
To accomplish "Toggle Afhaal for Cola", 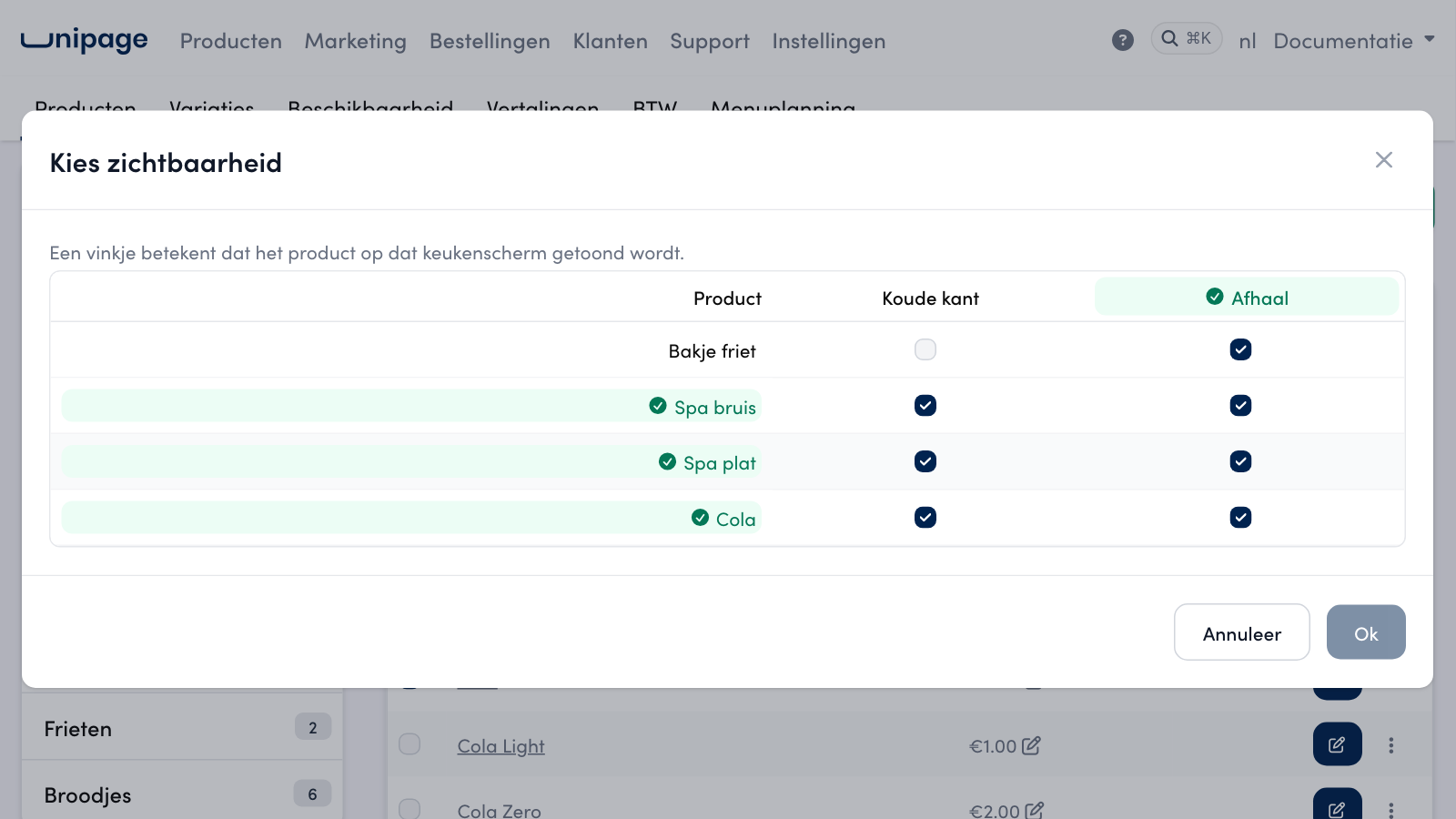I will [1240, 518].
